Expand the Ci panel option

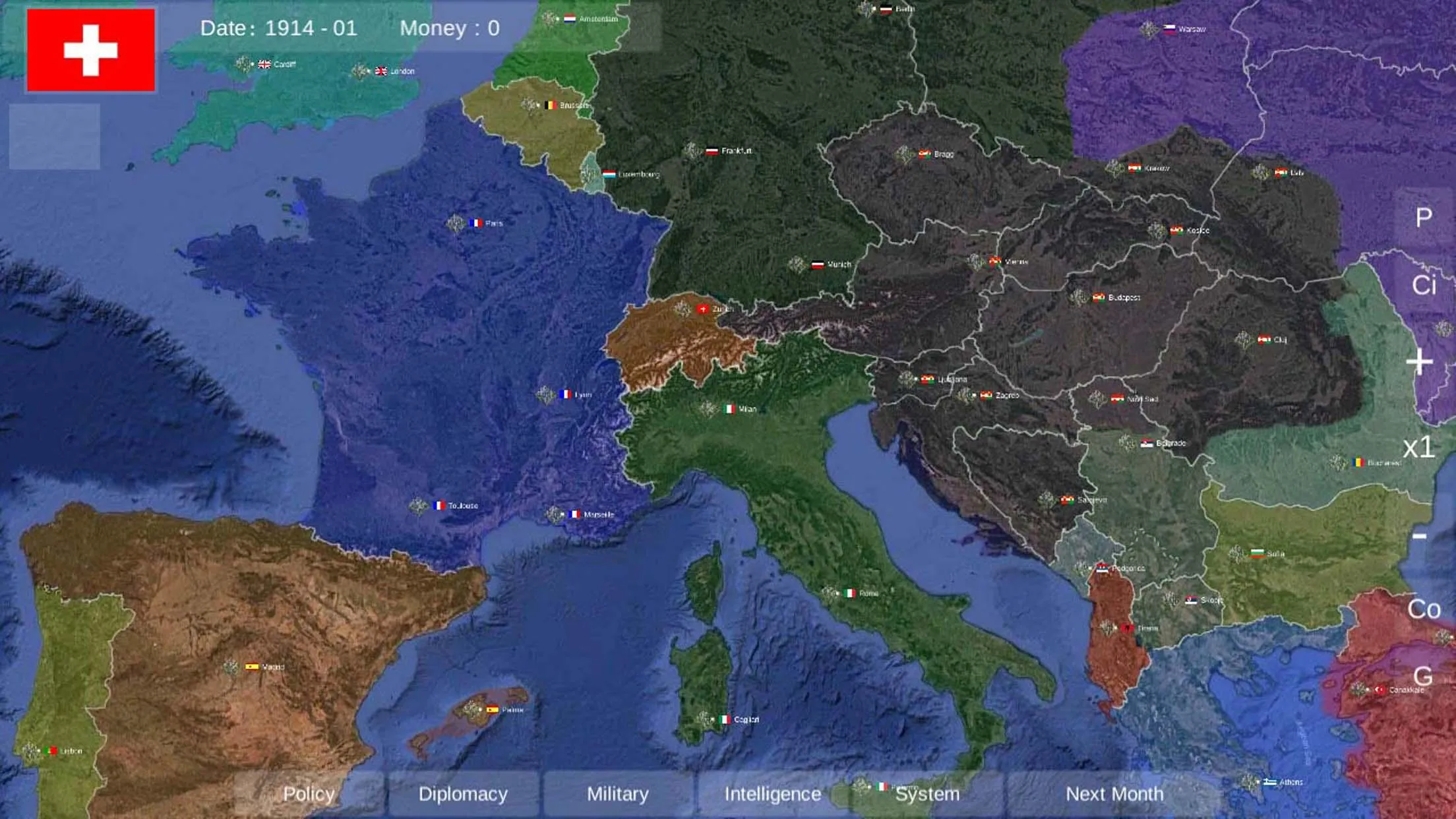coord(1430,285)
